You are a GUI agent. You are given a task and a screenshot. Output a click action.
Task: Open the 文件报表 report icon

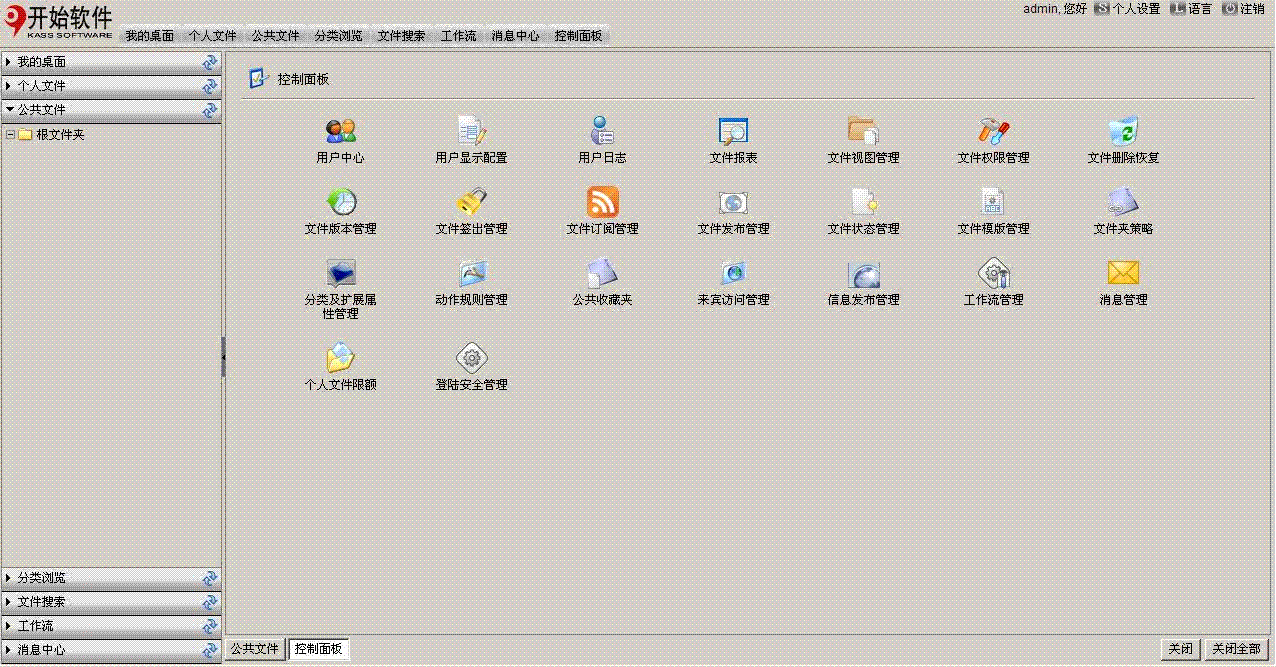(x=733, y=131)
